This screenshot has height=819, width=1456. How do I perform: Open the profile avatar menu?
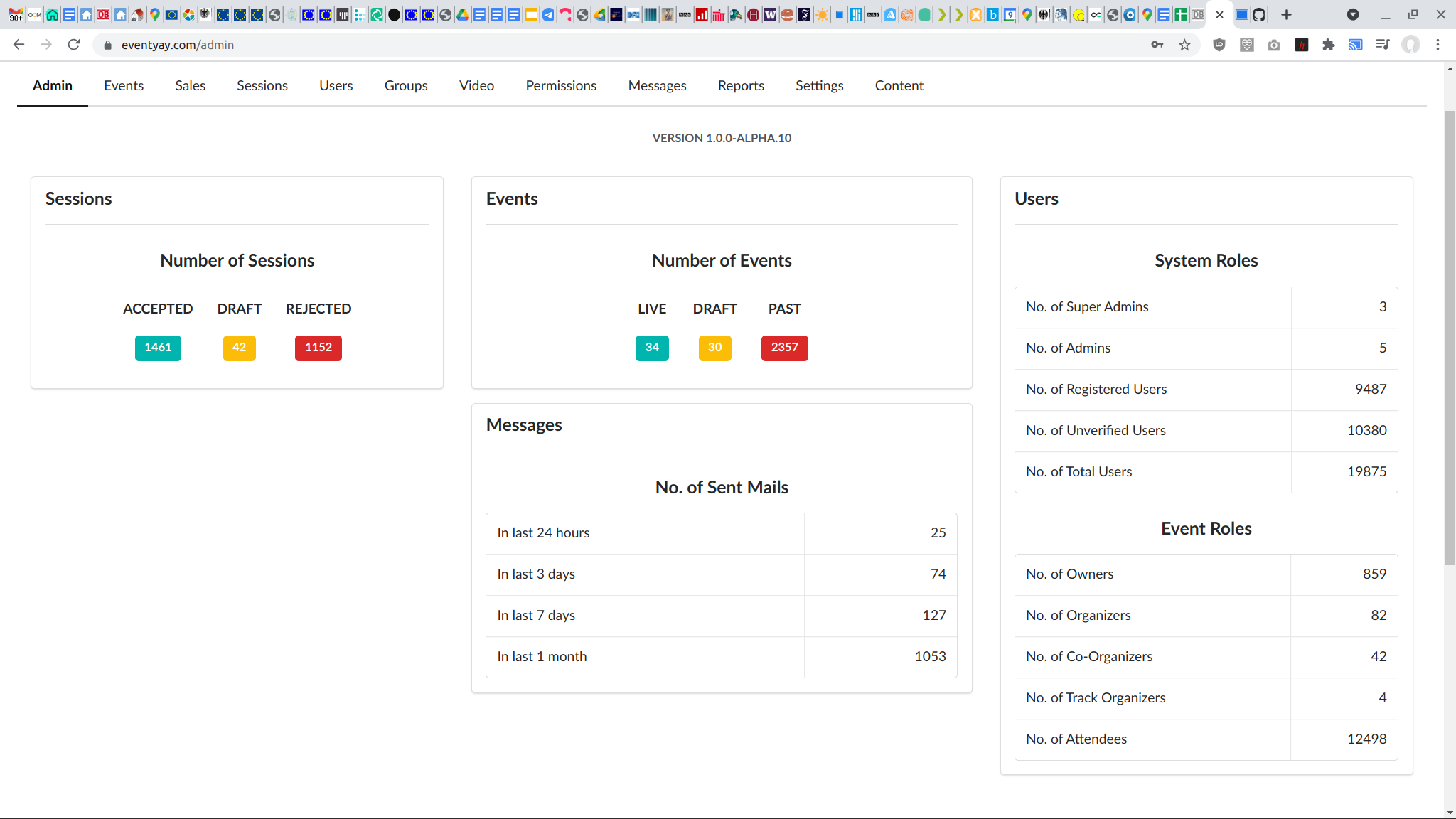click(x=1410, y=45)
